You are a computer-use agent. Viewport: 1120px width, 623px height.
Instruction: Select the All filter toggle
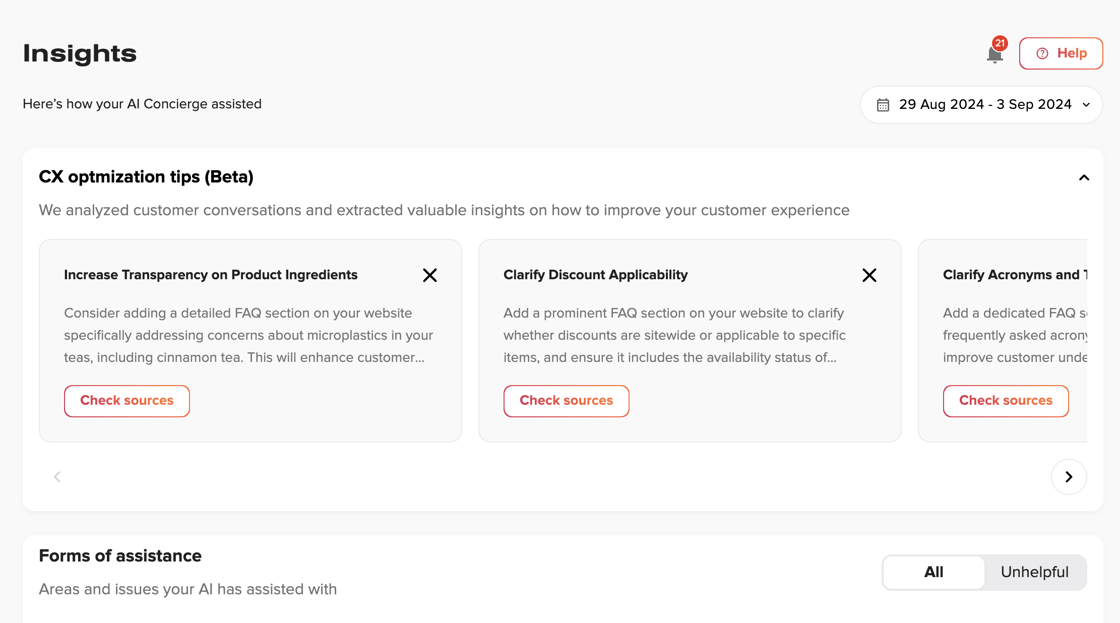click(933, 572)
